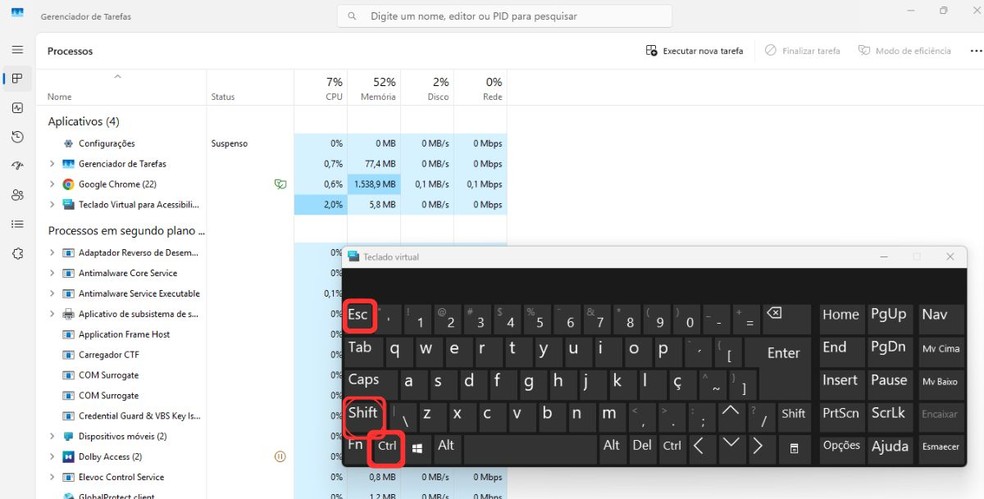Open the Task Manager hamburger navigation menu
The width and height of the screenshot is (984, 499).
click(18, 50)
